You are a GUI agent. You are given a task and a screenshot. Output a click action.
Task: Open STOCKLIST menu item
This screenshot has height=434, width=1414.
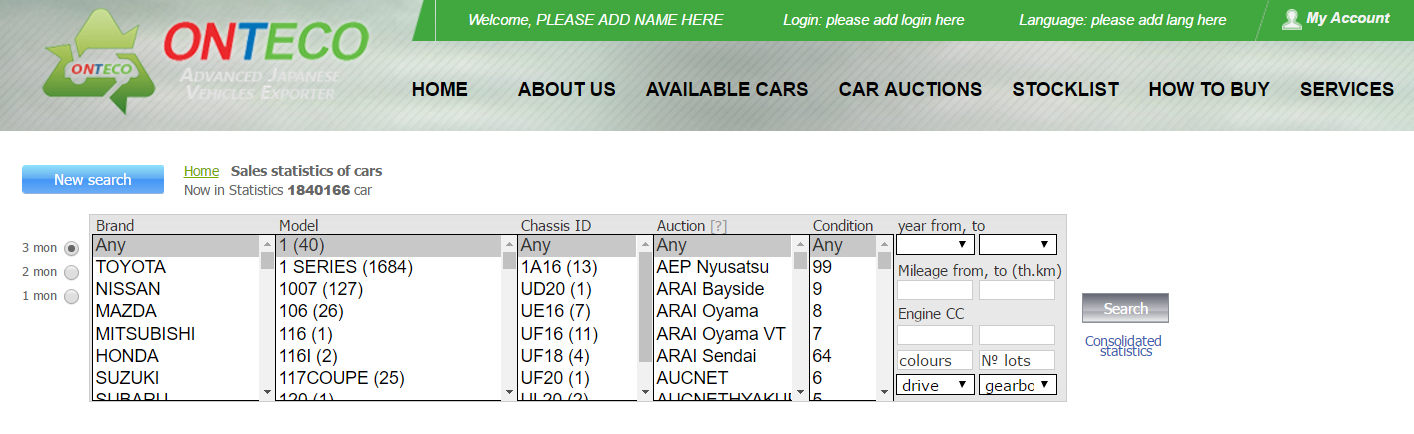point(1066,89)
